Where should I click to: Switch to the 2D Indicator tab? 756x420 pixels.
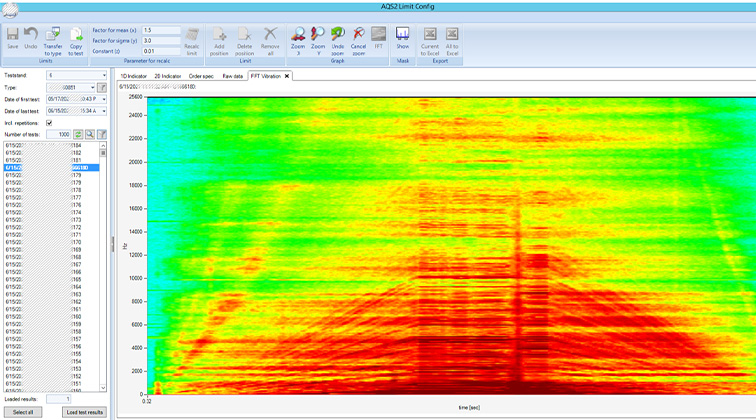(168, 76)
